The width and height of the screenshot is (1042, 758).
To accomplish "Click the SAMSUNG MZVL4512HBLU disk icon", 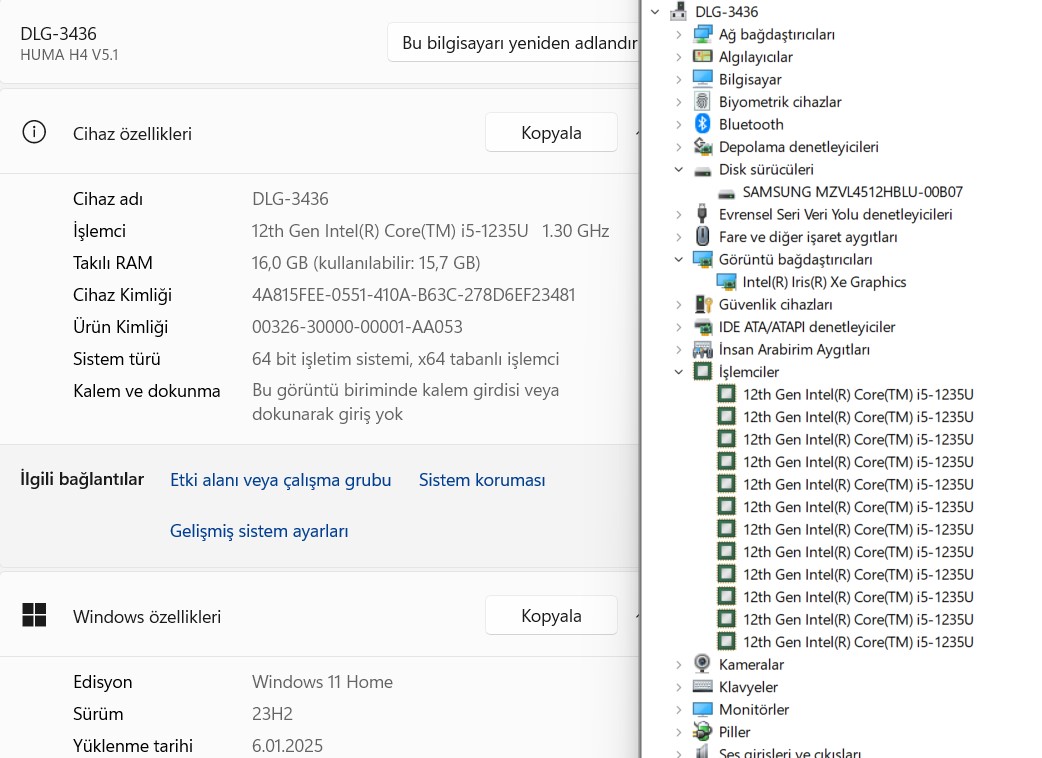I will point(726,193).
